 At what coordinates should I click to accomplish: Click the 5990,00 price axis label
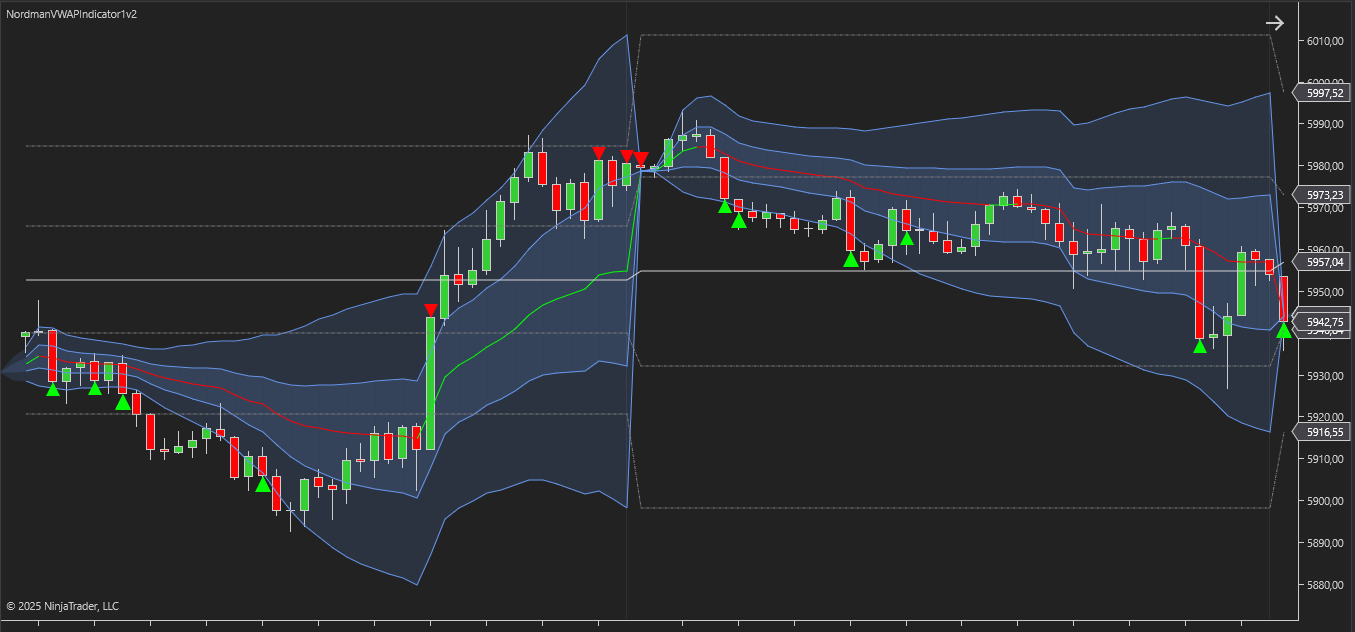click(x=1324, y=125)
